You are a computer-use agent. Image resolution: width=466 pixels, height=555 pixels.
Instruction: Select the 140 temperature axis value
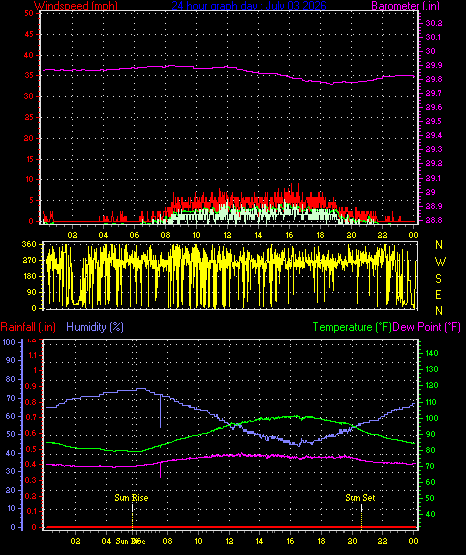pos(432,353)
